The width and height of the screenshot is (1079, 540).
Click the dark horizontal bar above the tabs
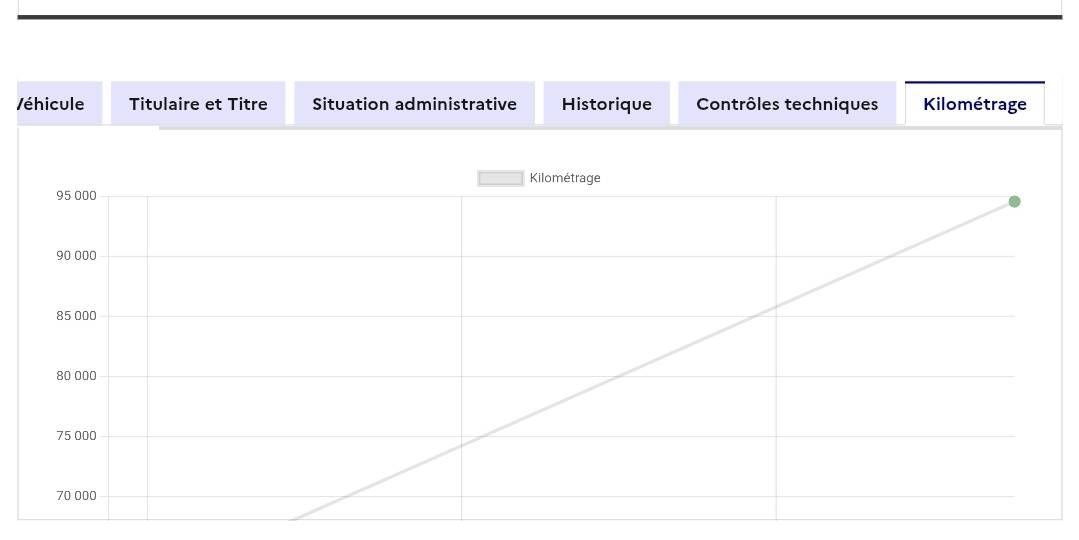pos(540,17)
